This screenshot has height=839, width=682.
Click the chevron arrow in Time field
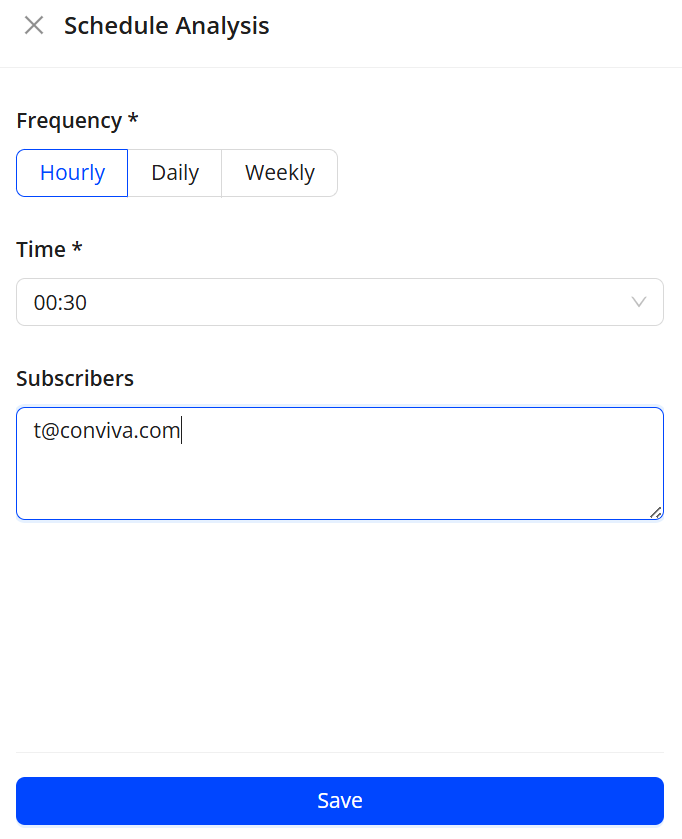tap(640, 302)
